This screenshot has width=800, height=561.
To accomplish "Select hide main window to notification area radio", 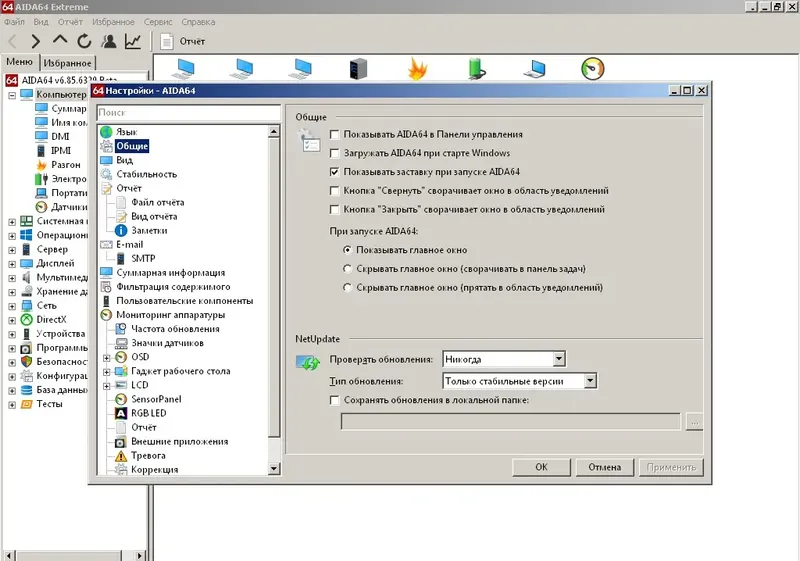I will [347, 288].
